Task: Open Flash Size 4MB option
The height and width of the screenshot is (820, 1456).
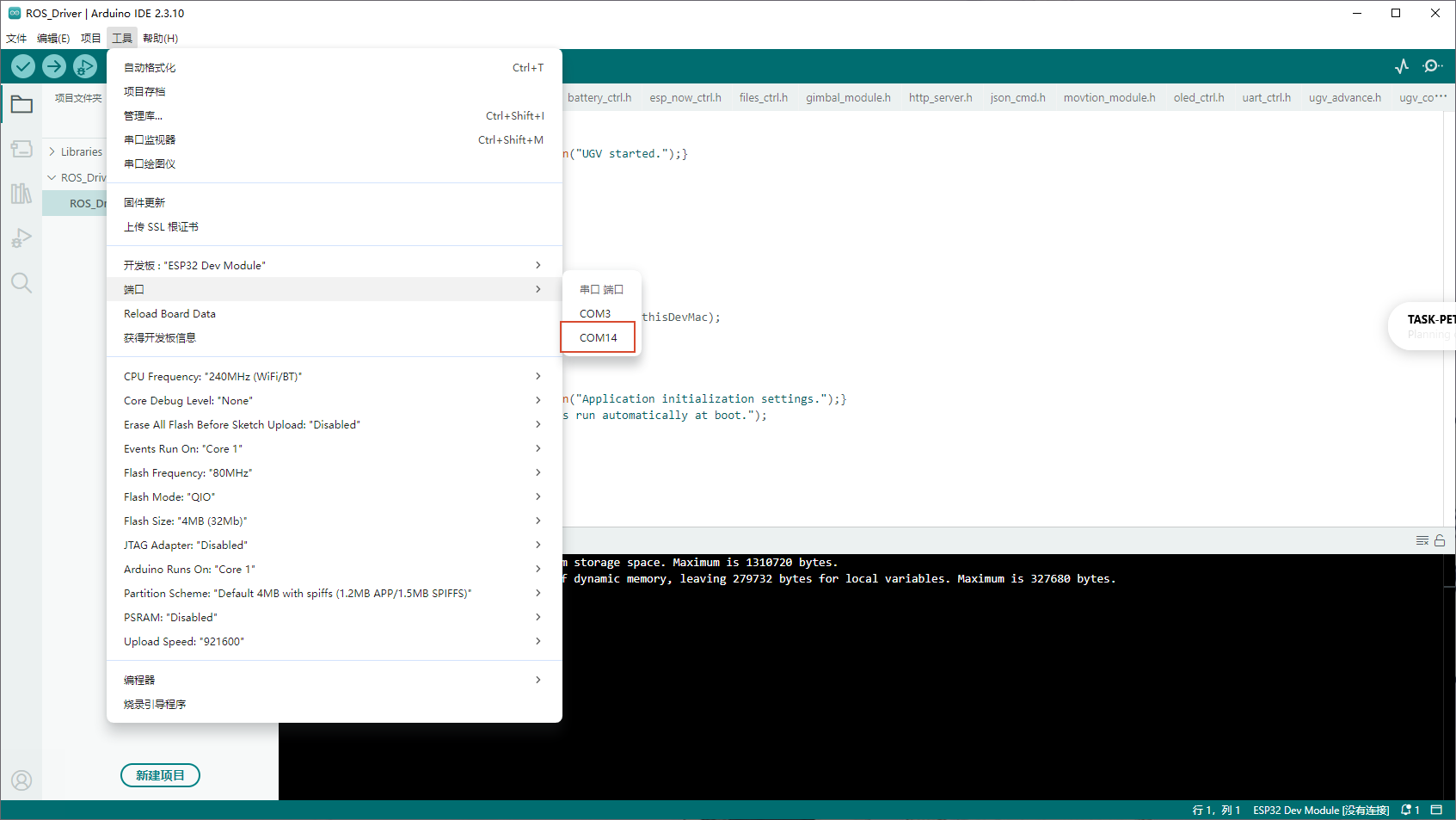Action: point(335,521)
